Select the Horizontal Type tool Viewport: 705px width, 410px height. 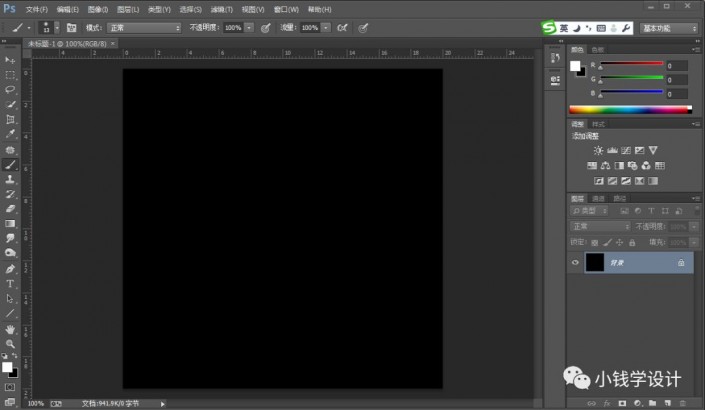tap(11, 283)
